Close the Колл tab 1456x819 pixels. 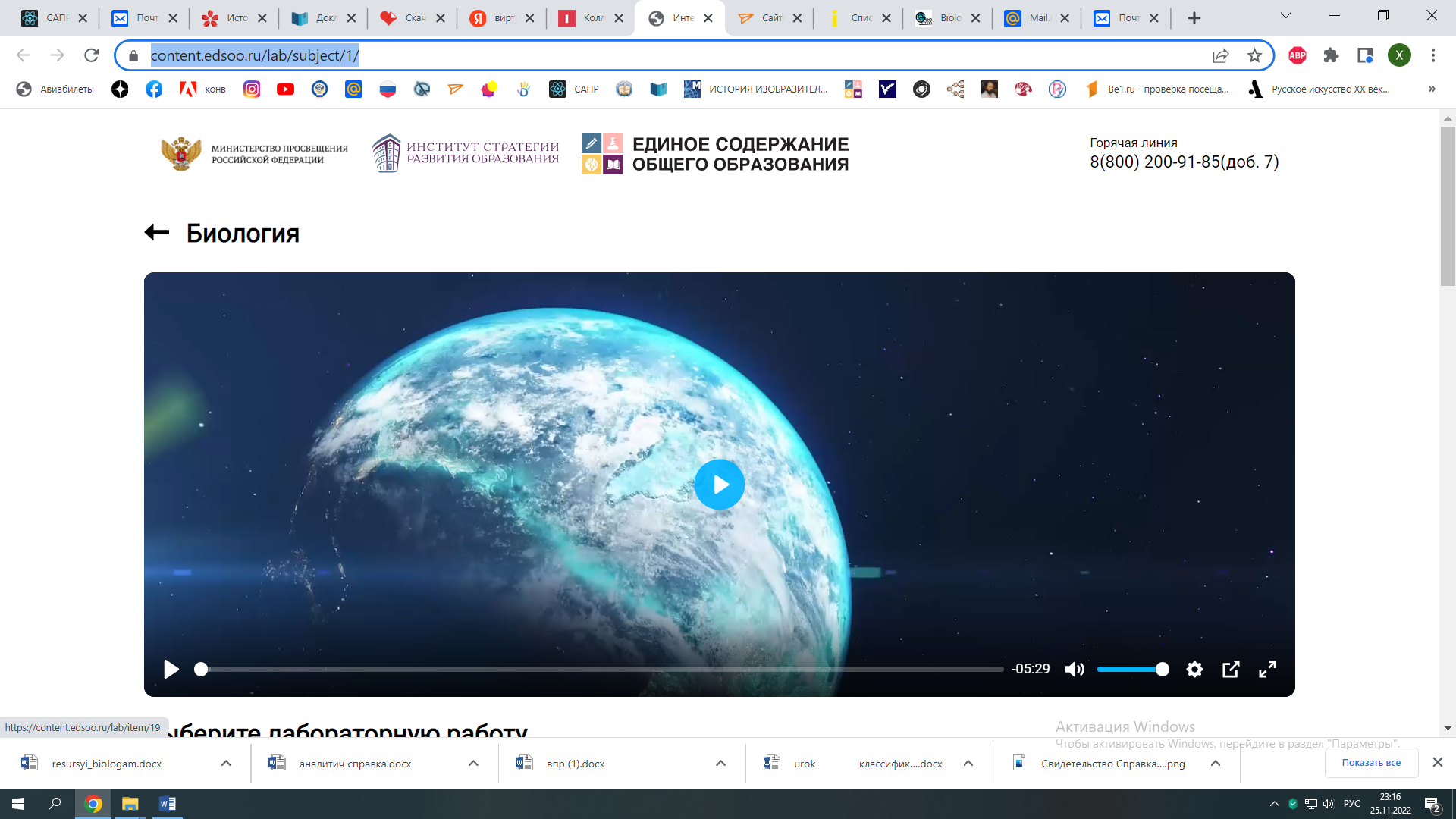tap(619, 18)
